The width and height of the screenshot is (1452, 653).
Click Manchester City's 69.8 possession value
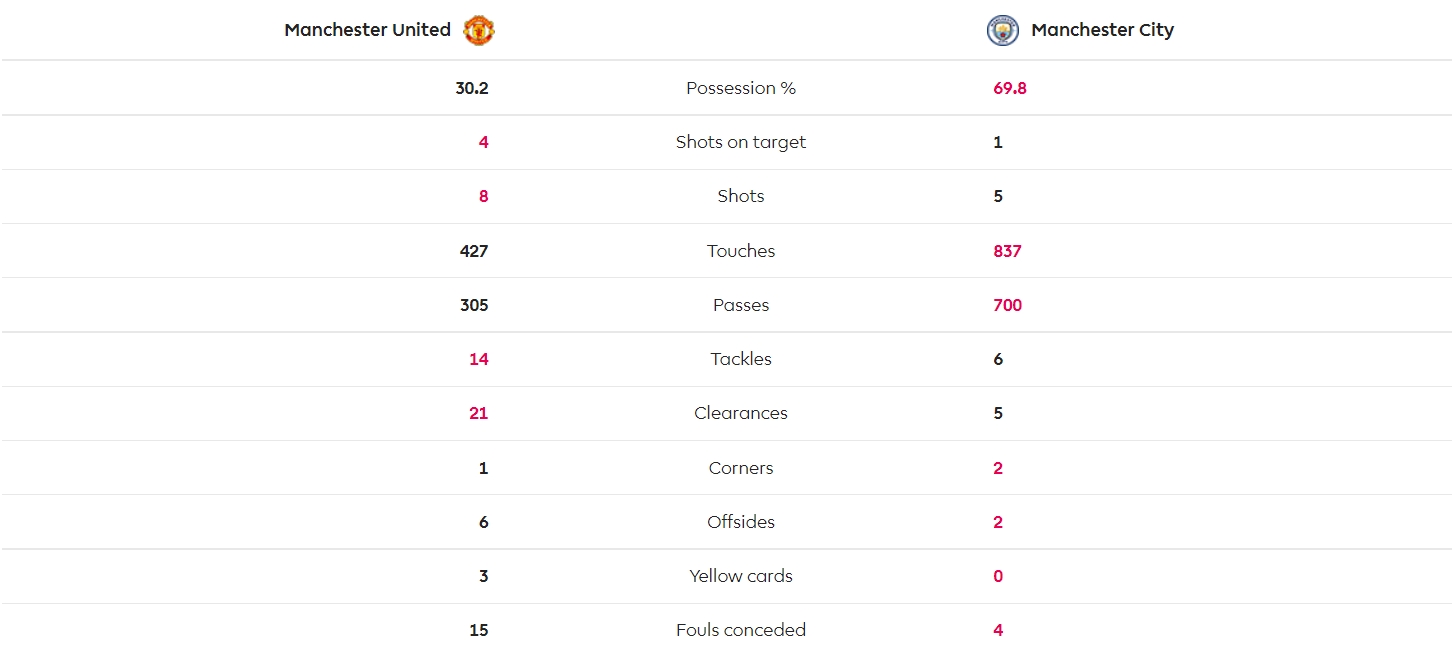click(x=1010, y=88)
